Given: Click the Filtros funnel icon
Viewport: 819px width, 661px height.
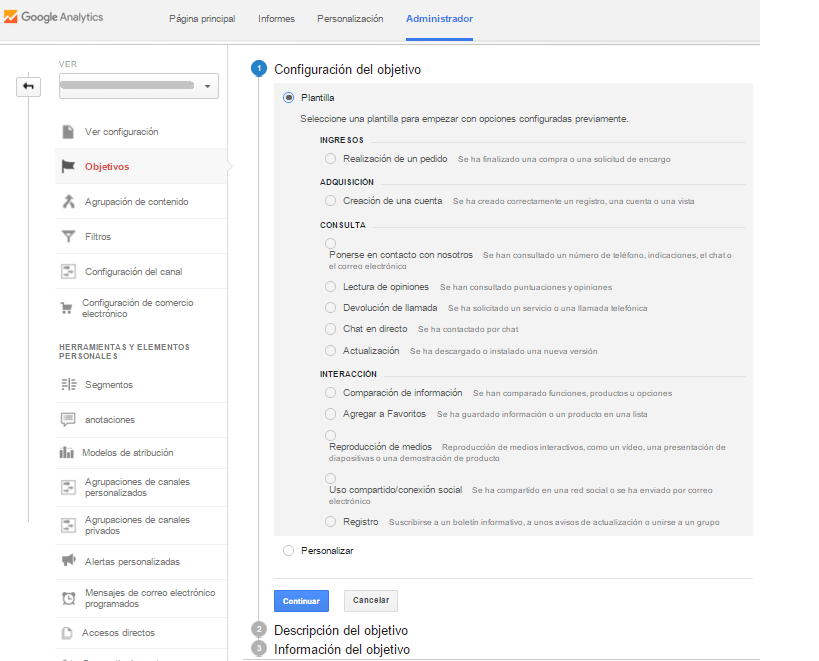Looking at the screenshot, I should point(68,237).
